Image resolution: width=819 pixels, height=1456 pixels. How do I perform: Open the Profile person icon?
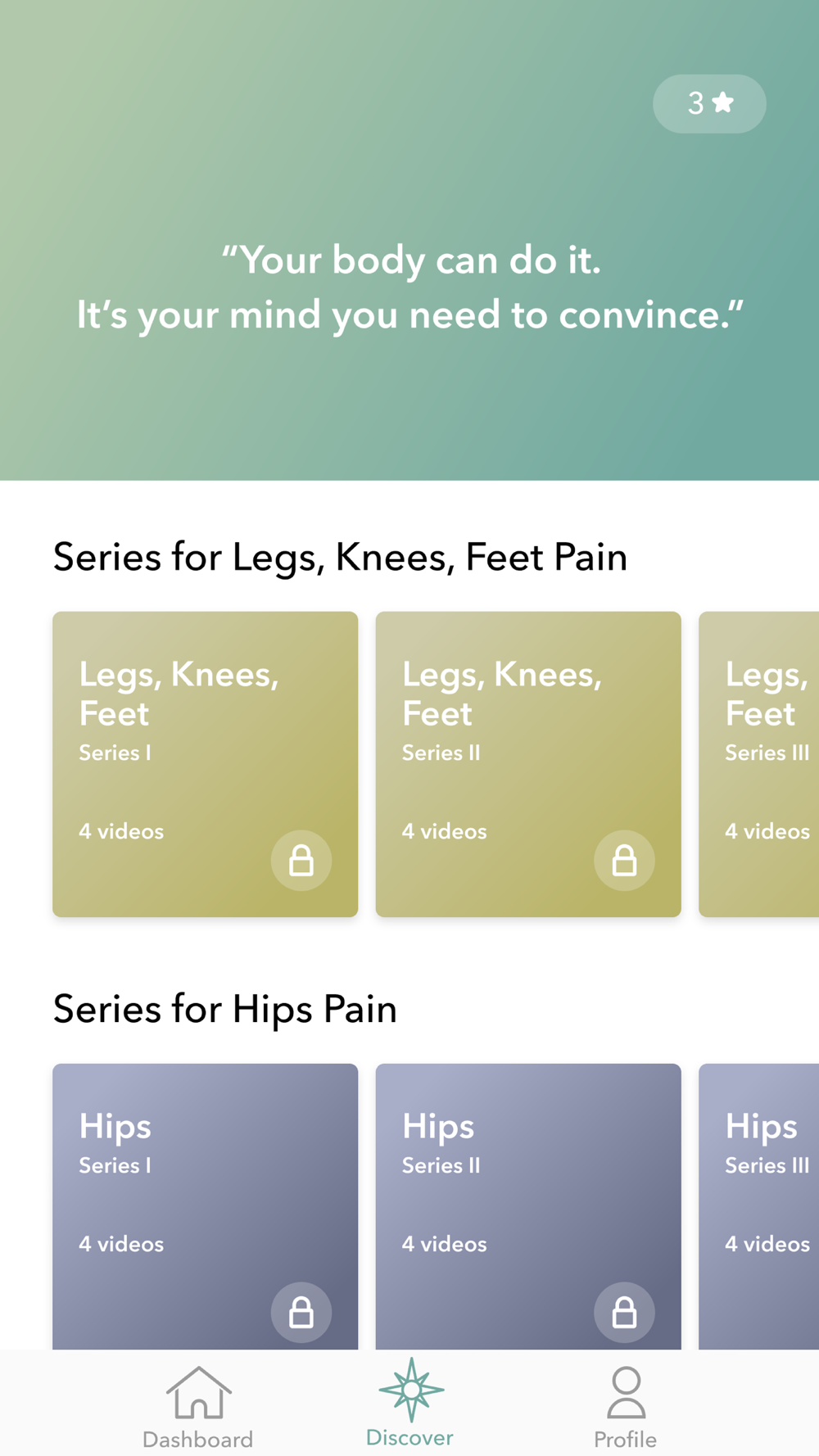[626, 1392]
